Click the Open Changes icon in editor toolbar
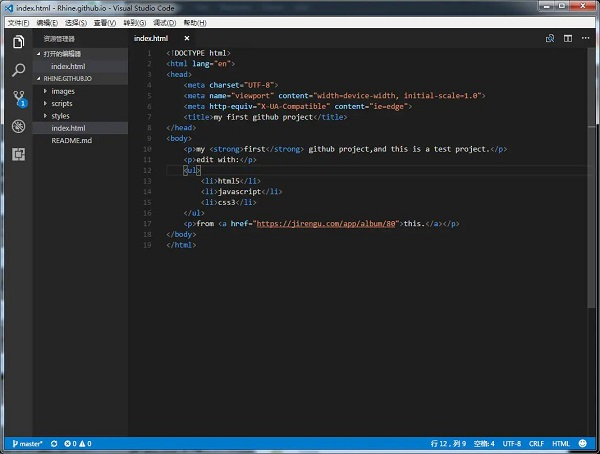Viewport: 600px width, 454px height. point(550,38)
